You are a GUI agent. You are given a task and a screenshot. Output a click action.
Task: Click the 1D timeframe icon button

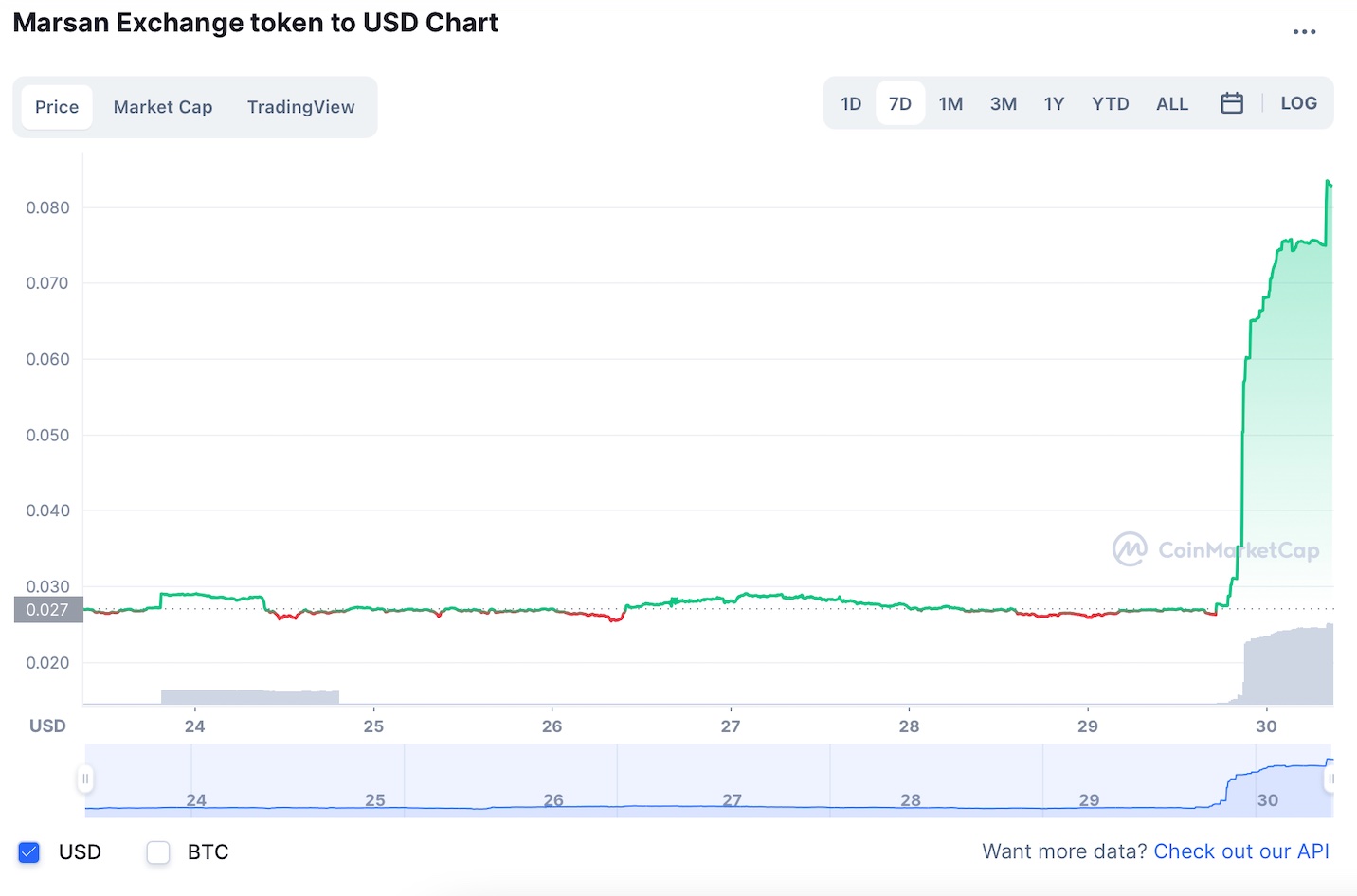coord(850,102)
